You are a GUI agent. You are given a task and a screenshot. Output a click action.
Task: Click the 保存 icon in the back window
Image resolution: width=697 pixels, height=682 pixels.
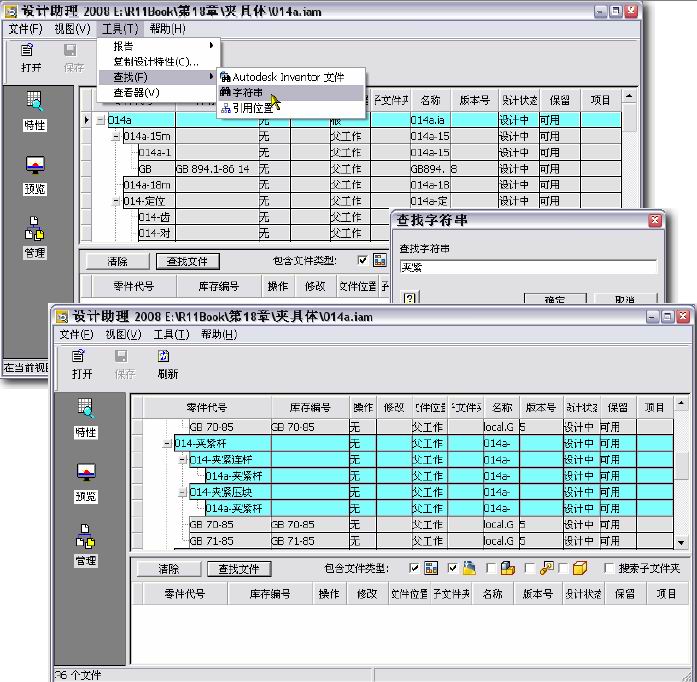70,50
